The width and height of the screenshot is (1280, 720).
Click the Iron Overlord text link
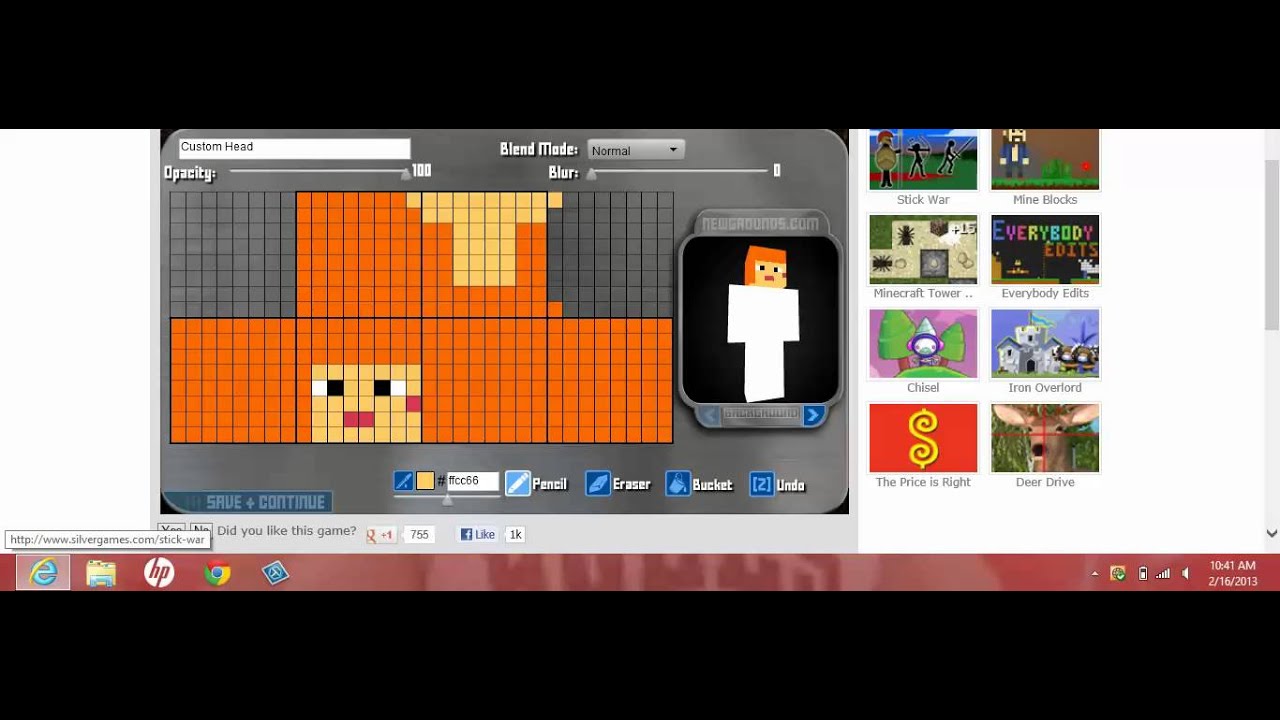pos(1045,388)
